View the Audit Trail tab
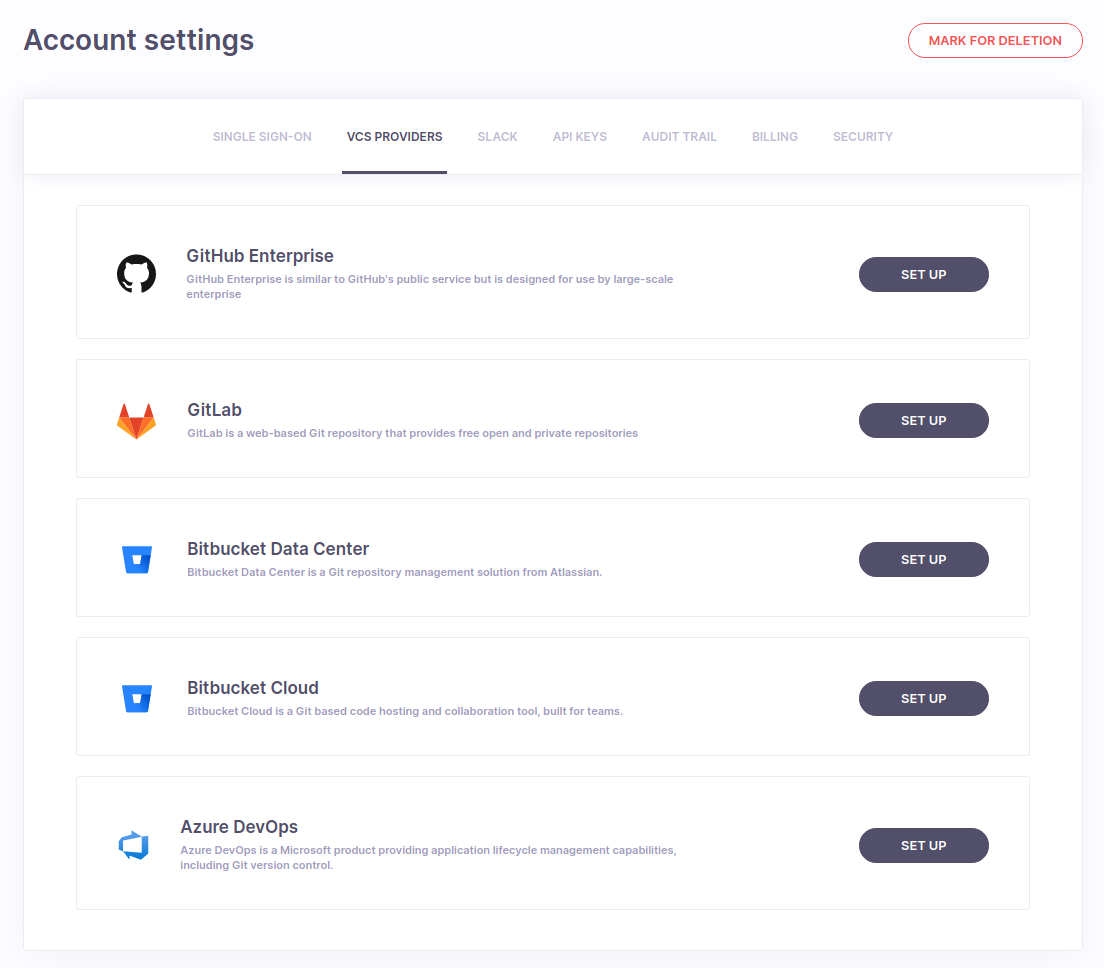The image size is (1104, 968). [679, 137]
